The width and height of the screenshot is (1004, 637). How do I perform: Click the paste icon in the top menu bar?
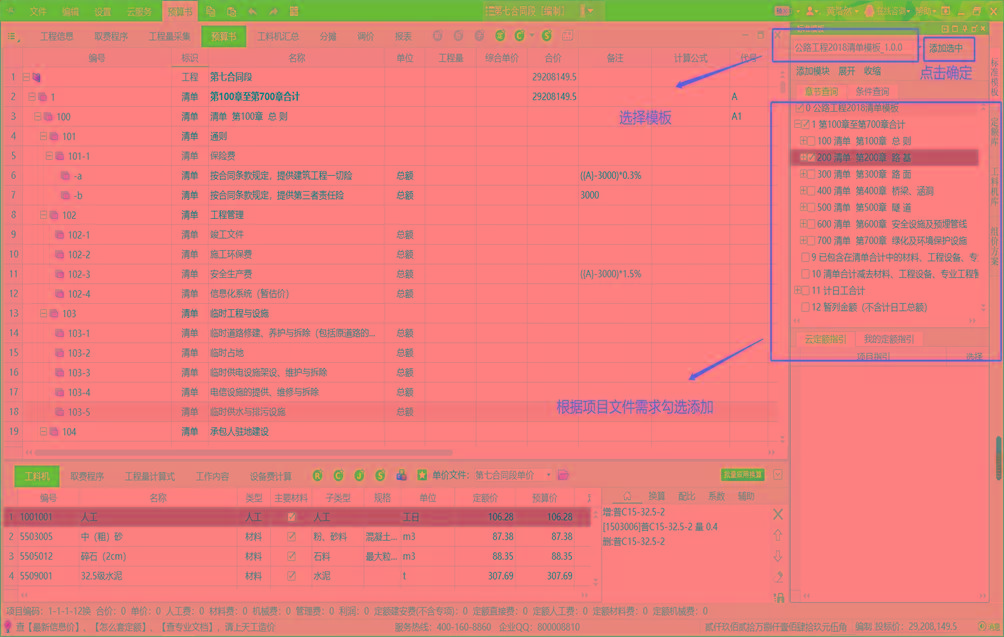pos(231,11)
